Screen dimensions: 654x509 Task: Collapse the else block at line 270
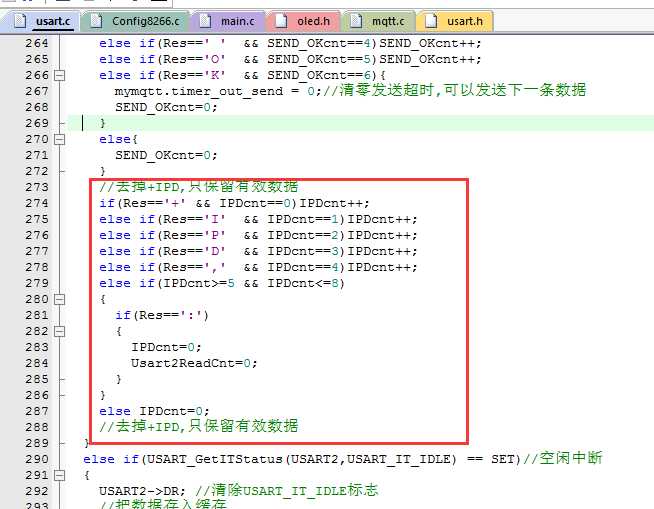pos(60,139)
